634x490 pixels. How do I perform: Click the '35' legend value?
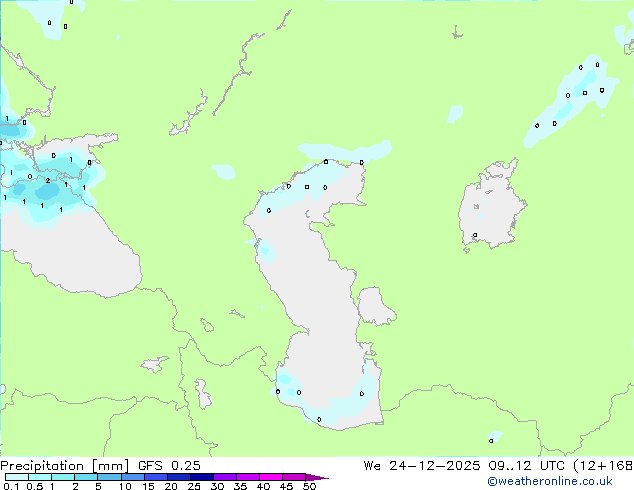click(x=240, y=486)
